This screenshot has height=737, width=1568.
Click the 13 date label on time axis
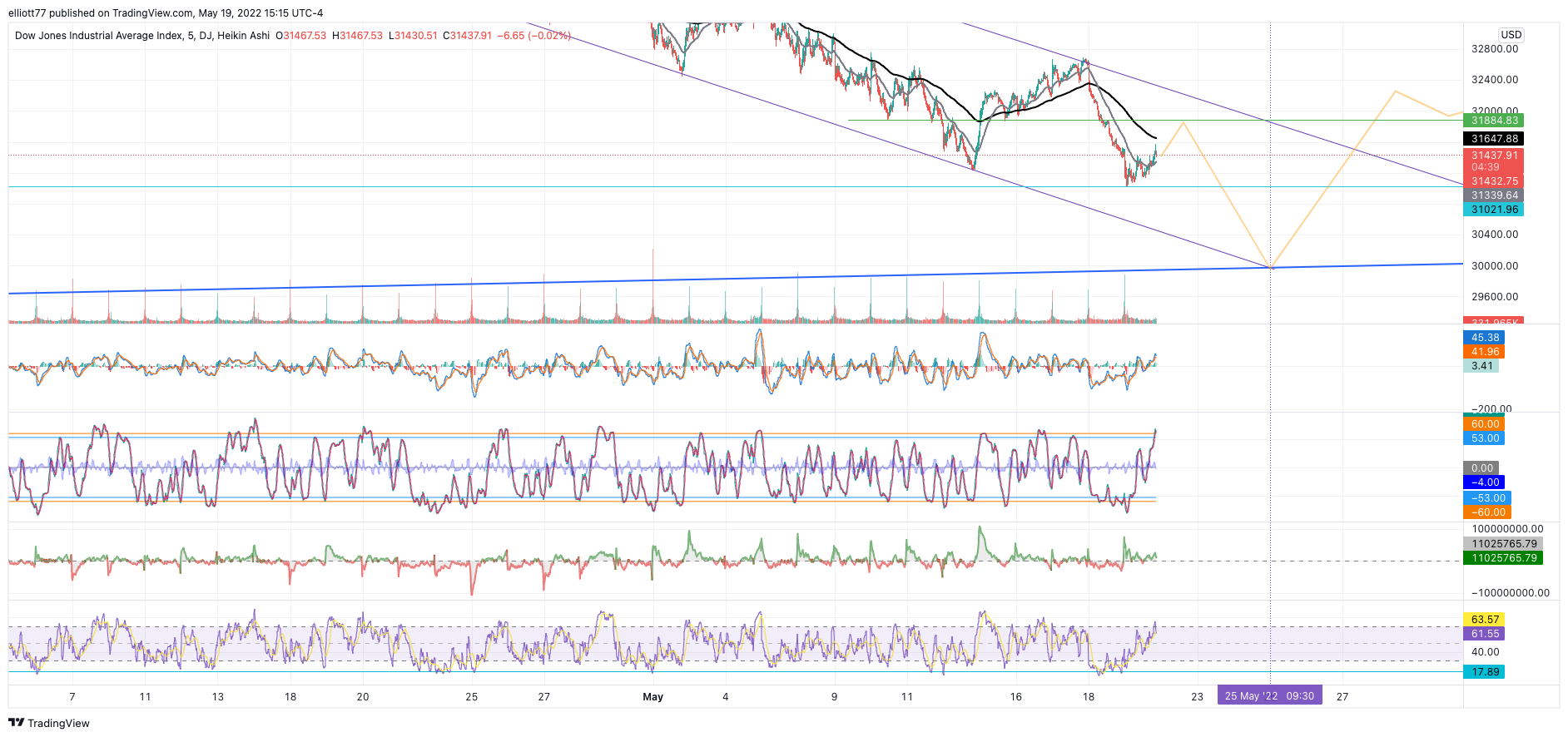218,697
